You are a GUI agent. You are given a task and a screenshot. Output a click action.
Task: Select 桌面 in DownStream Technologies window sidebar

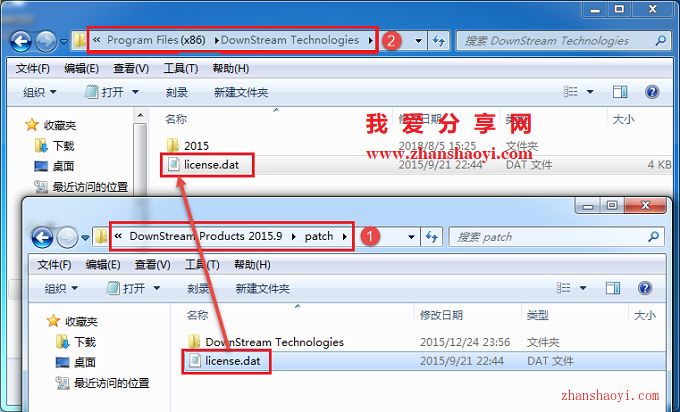[x=54, y=166]
